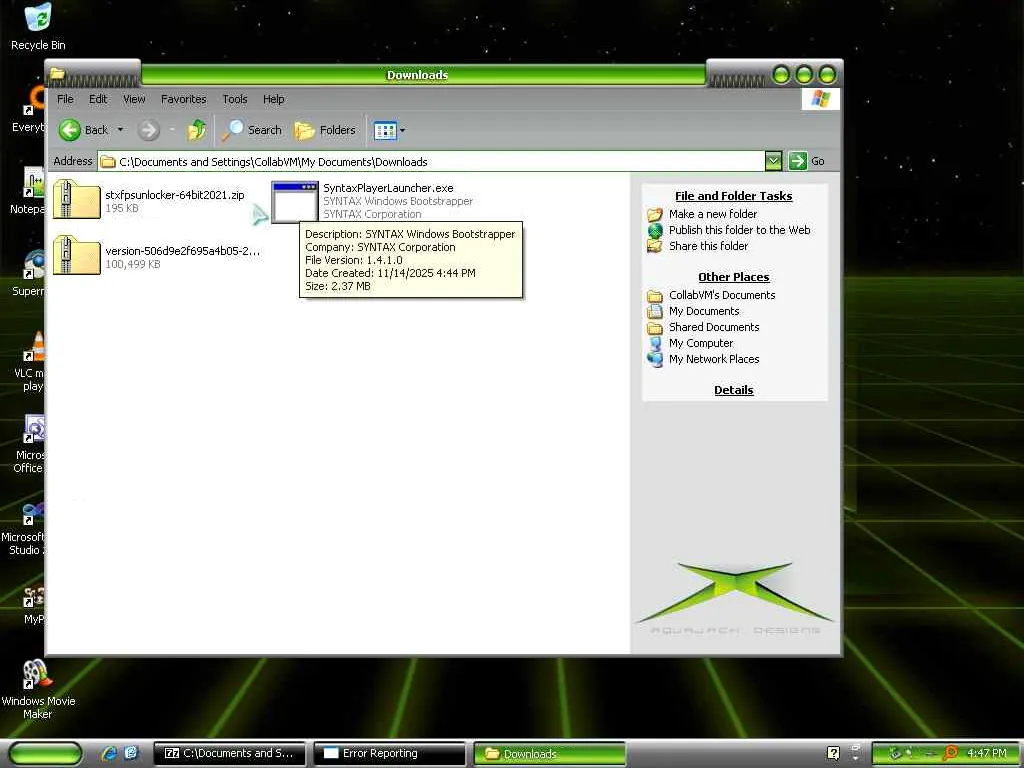Open the Tools menu
The image size is (1024, 768).
[234, 99]
